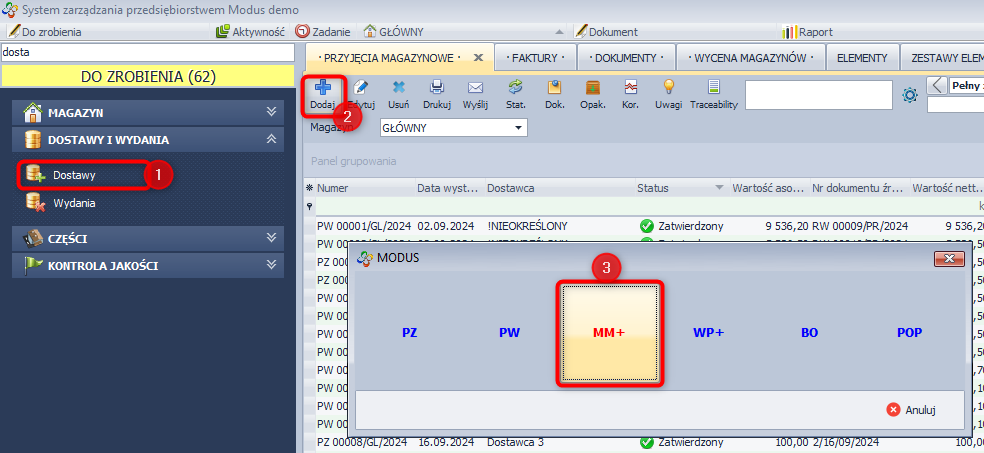The height and width of the screenshot is (453, 984).
Task: Click the Dodaj (add) plus icon
Action: coord(322,89)
